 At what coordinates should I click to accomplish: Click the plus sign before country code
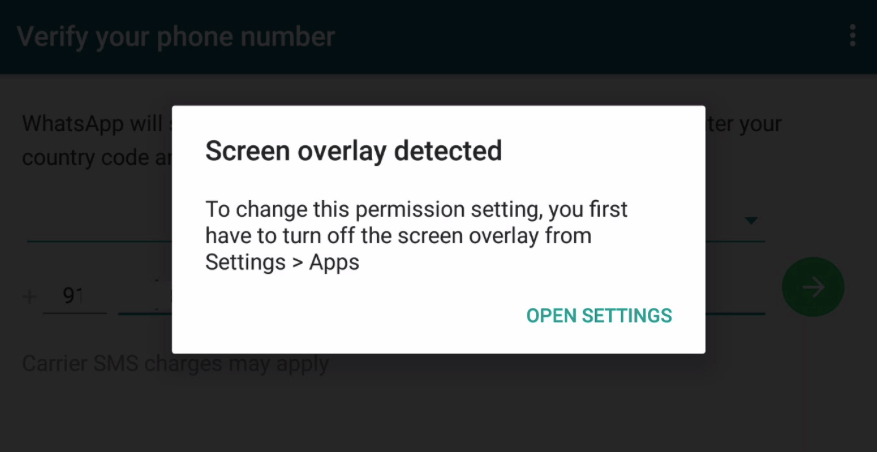click(29, 296)
